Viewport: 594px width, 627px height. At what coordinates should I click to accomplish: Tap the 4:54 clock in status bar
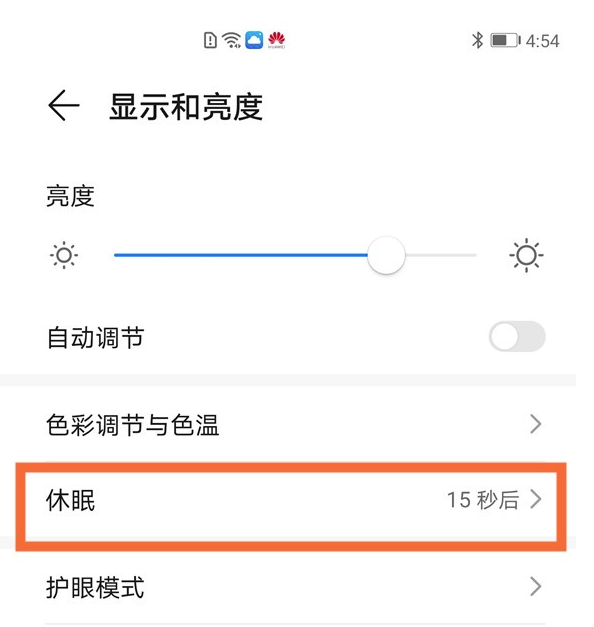[x=542, y=41]
